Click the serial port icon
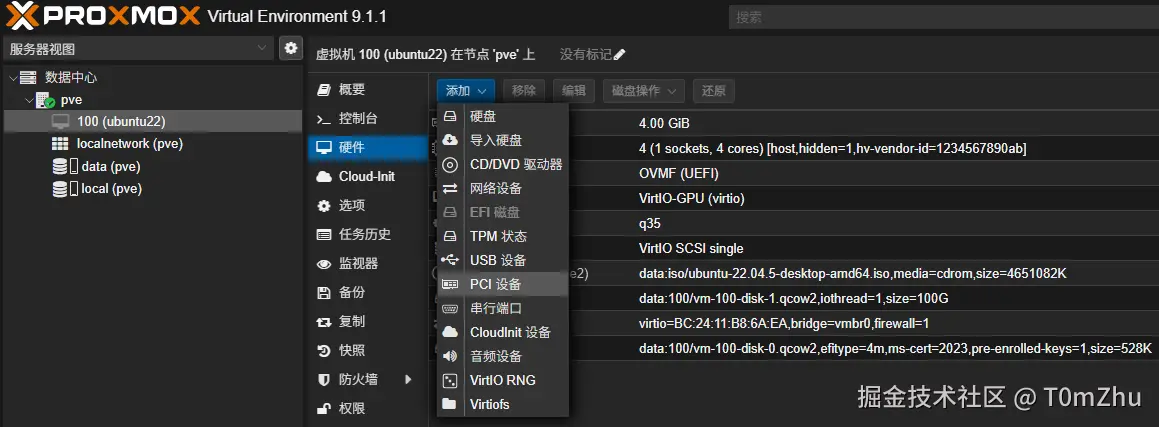This screenshot has height=427, width=1159. [450, 308]
